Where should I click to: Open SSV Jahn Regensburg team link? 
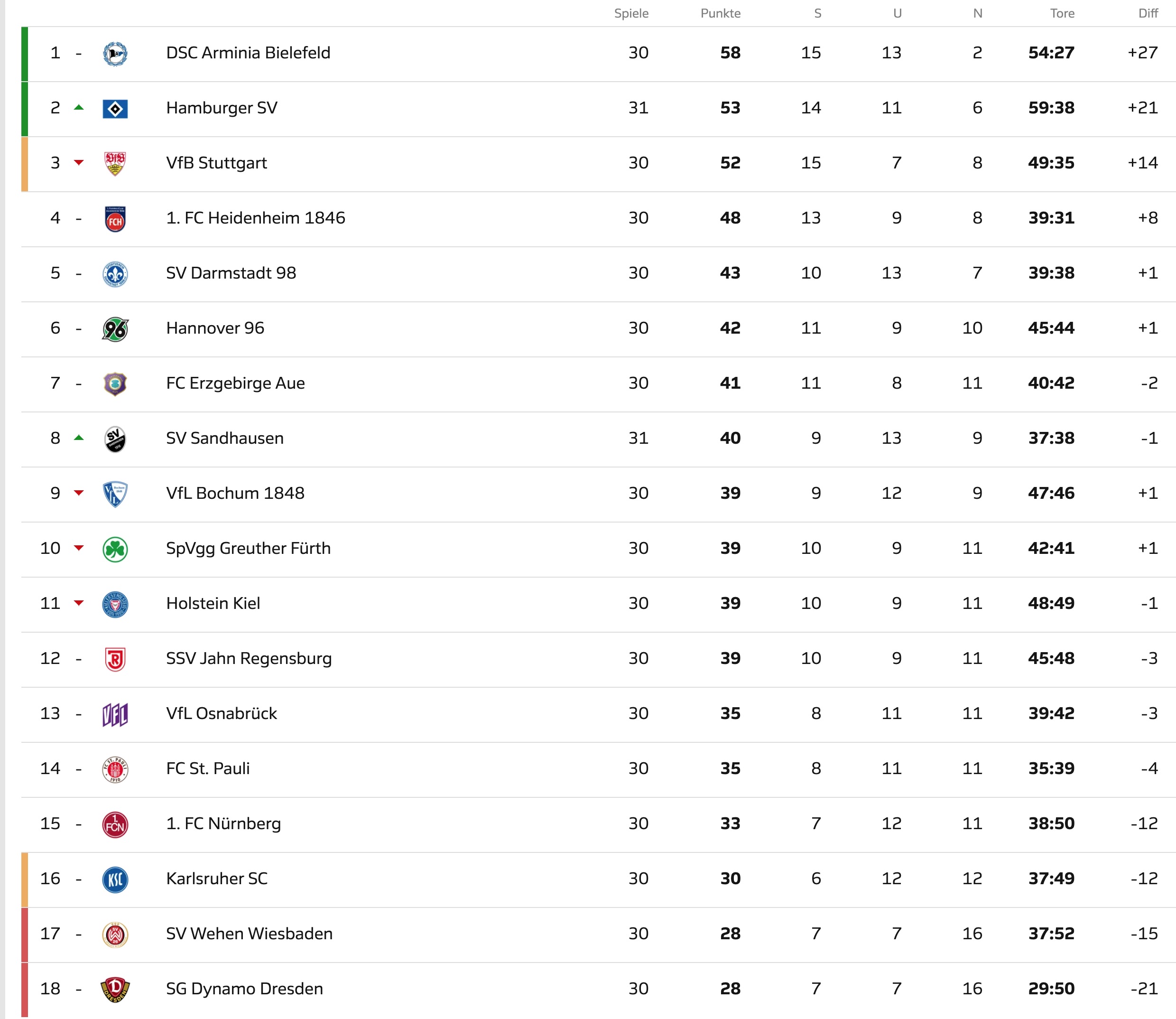click(x=249, y=658)
